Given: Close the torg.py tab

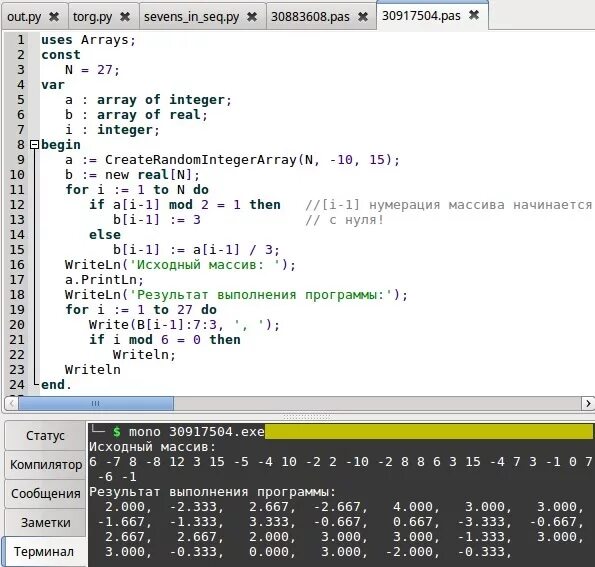Looking at the screenshot, I should (x=125, y=17).
